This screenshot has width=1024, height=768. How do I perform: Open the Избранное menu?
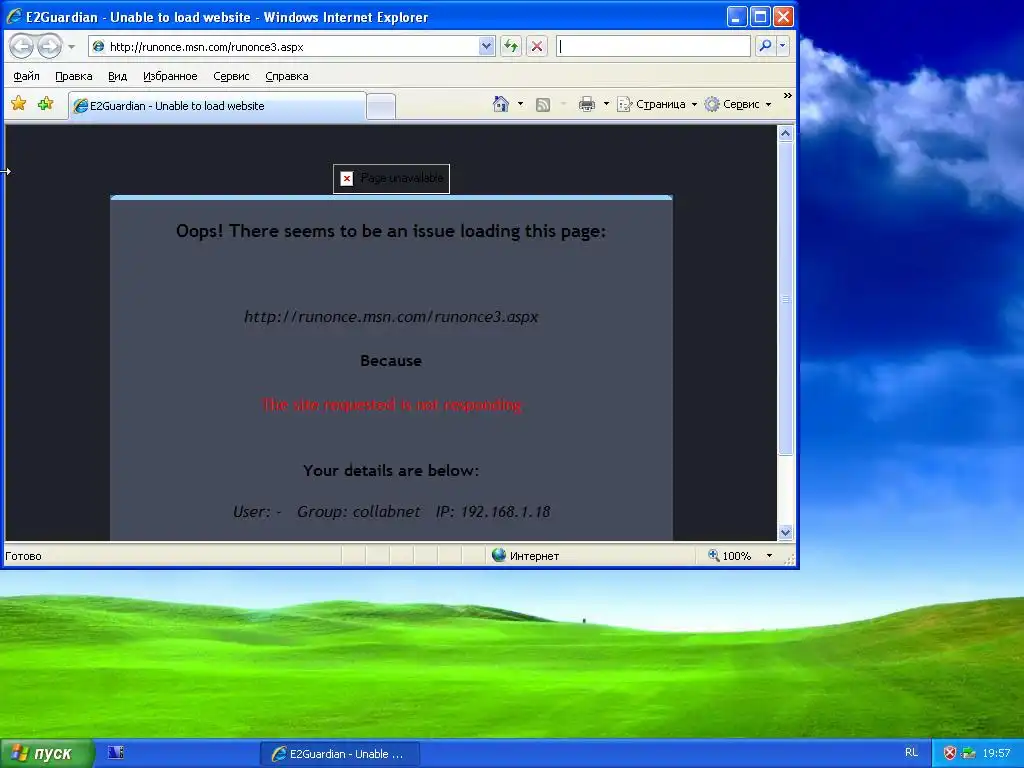pyautogui.click(x=170, y=76)
